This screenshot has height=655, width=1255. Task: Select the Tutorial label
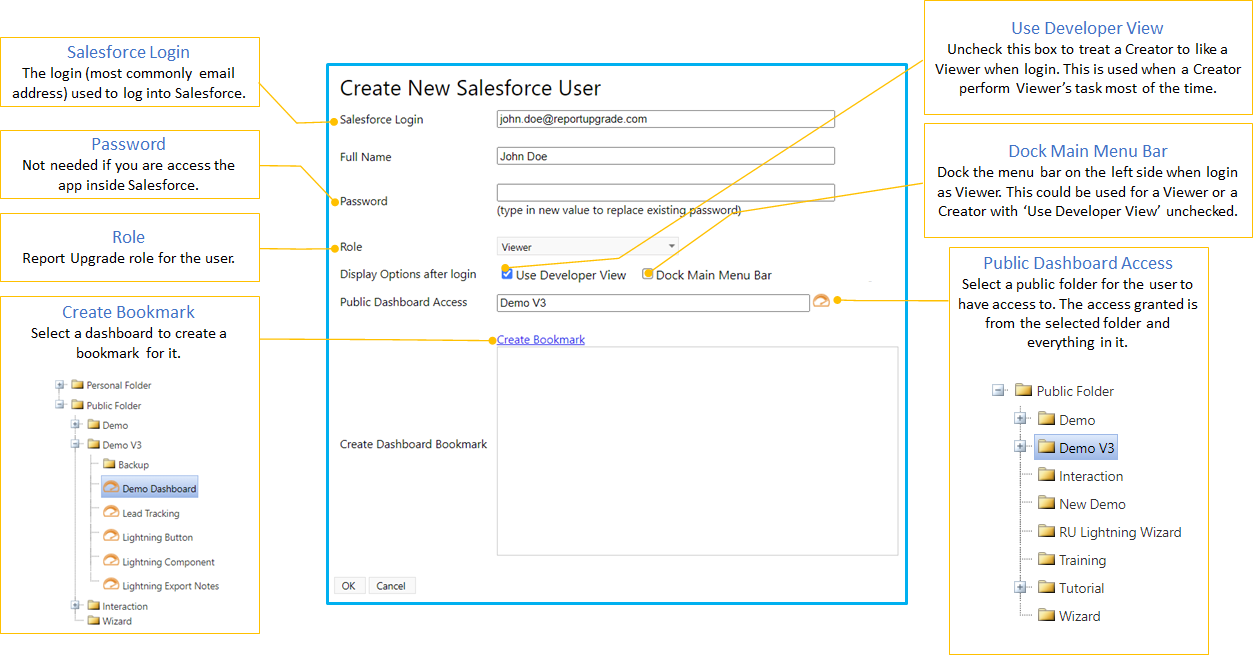click(x=1082, y=588)
